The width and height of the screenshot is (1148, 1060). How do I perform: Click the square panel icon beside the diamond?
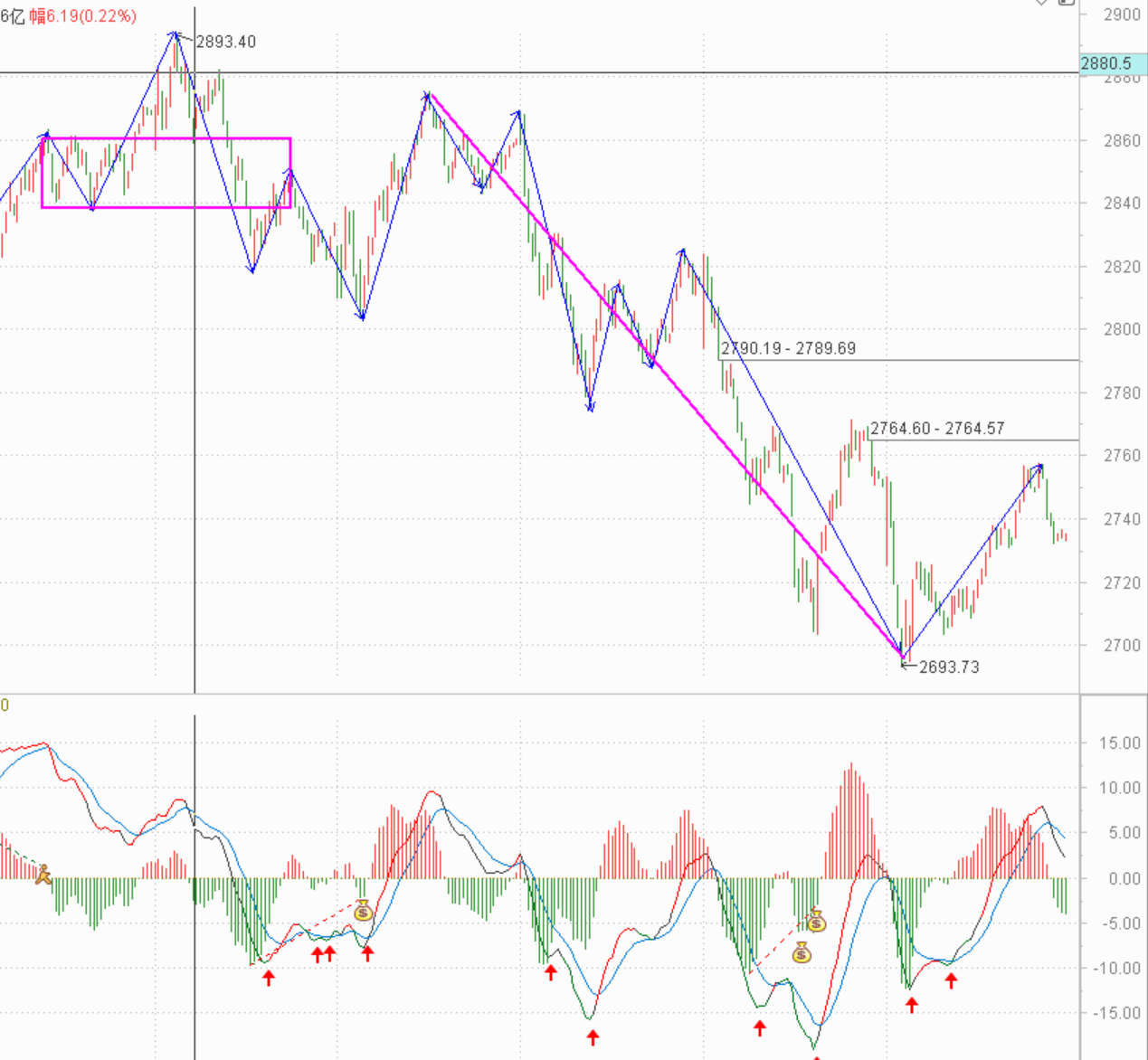tap(1067, 3)
